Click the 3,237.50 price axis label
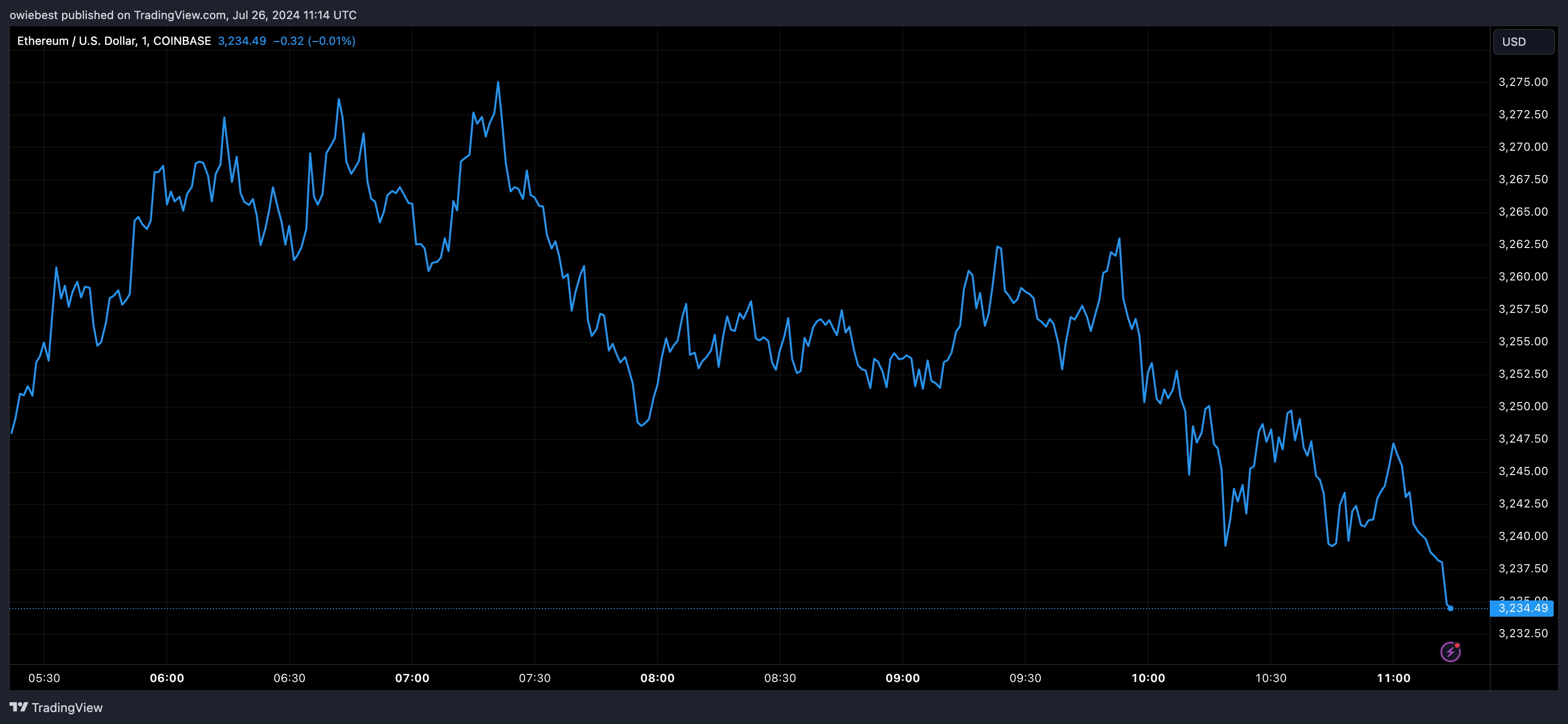The height and width of the screenshot is (724, 1568). point(1523,569)
